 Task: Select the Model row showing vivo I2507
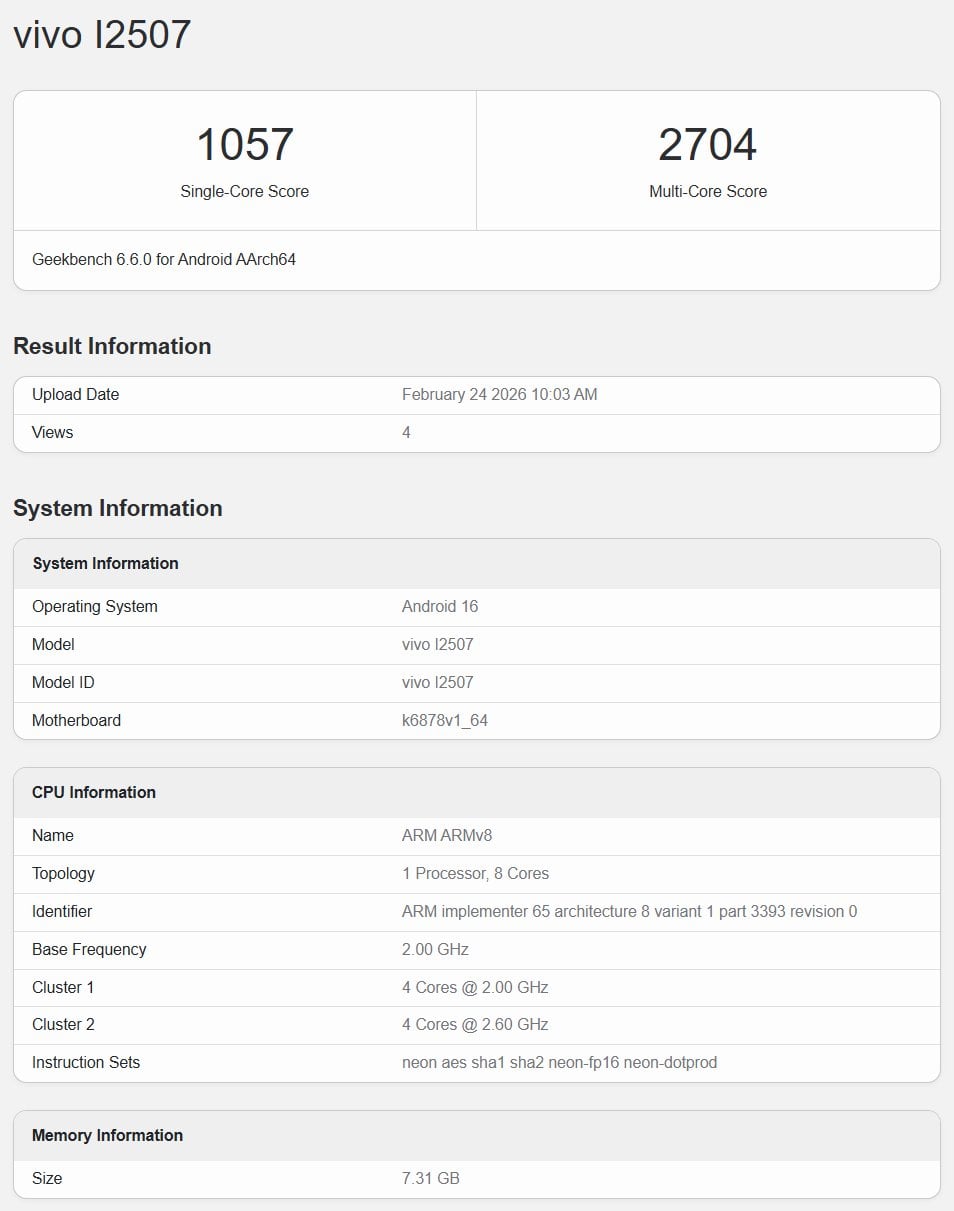(476, 644)
